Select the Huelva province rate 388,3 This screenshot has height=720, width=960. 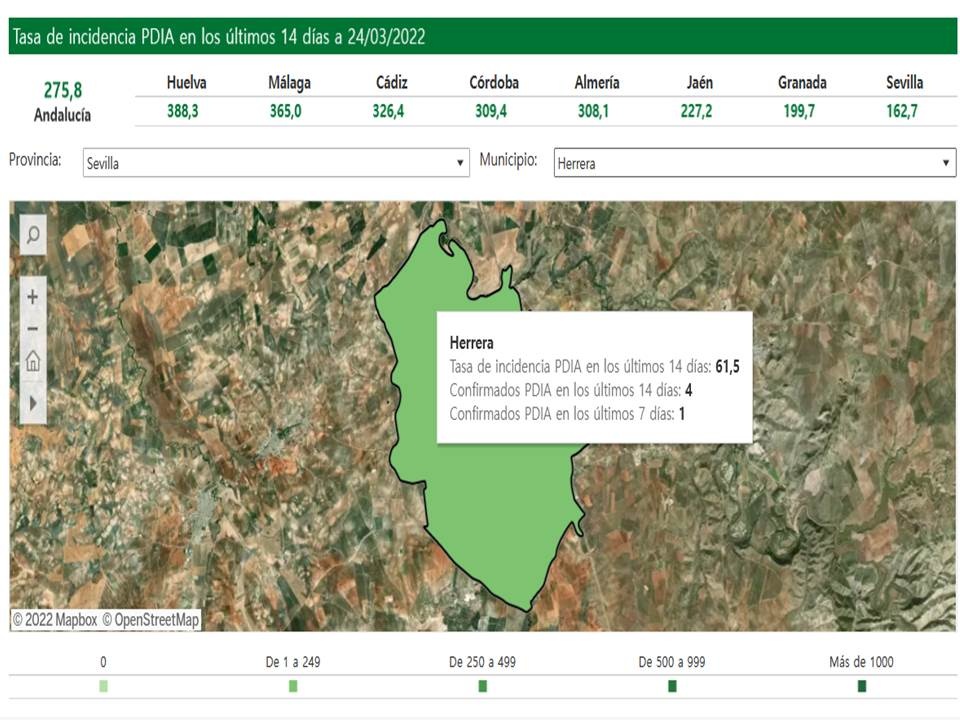click(183, 112)
